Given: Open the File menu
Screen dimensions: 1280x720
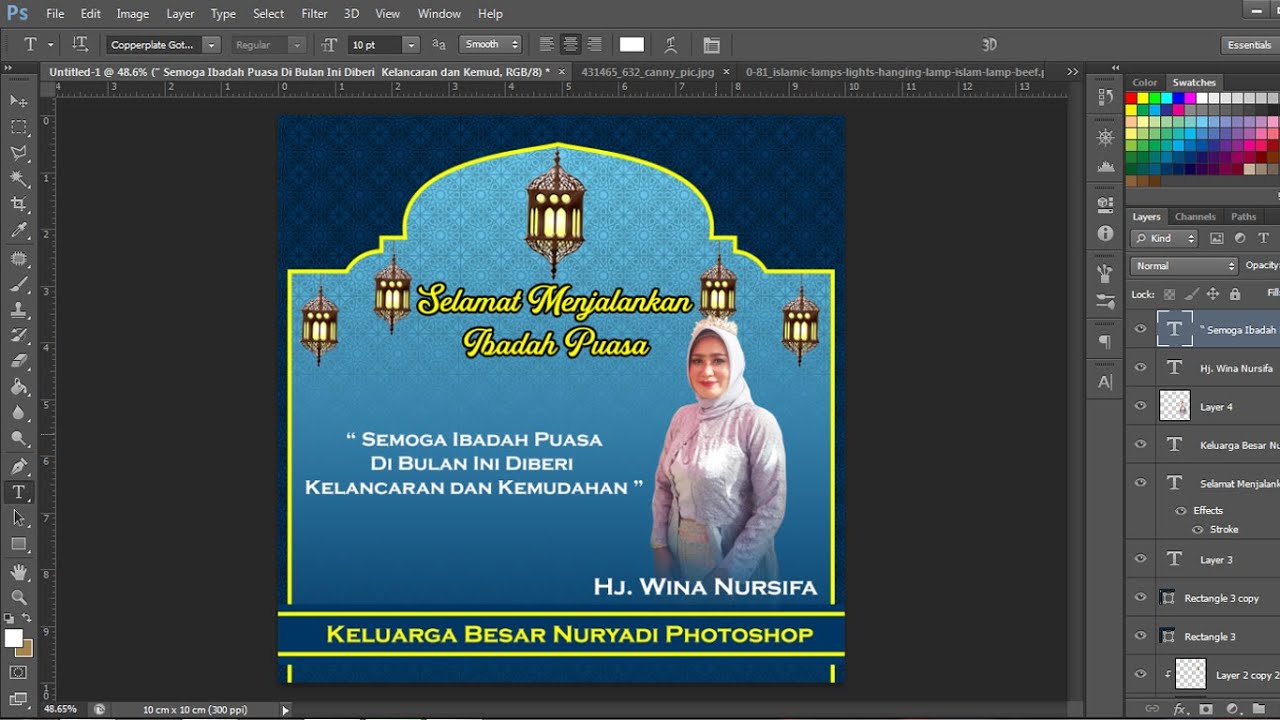Looking at the screenshot, I should click(x=55, y=14).
